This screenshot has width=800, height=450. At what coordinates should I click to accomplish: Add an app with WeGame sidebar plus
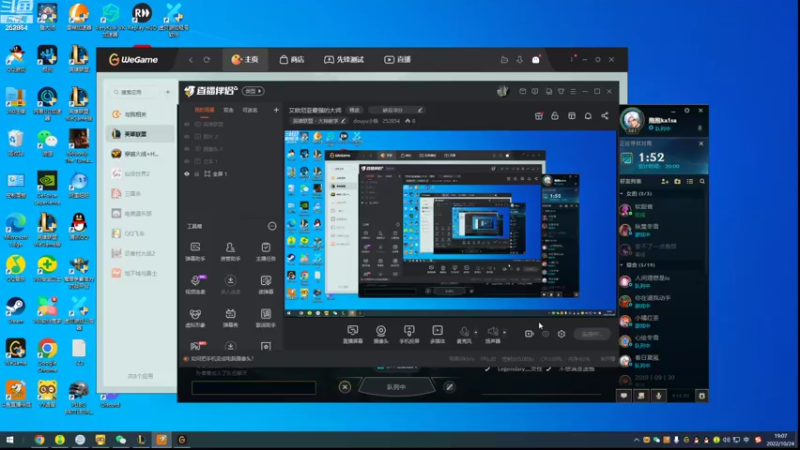pyautogui.click(x=167, y=92)
